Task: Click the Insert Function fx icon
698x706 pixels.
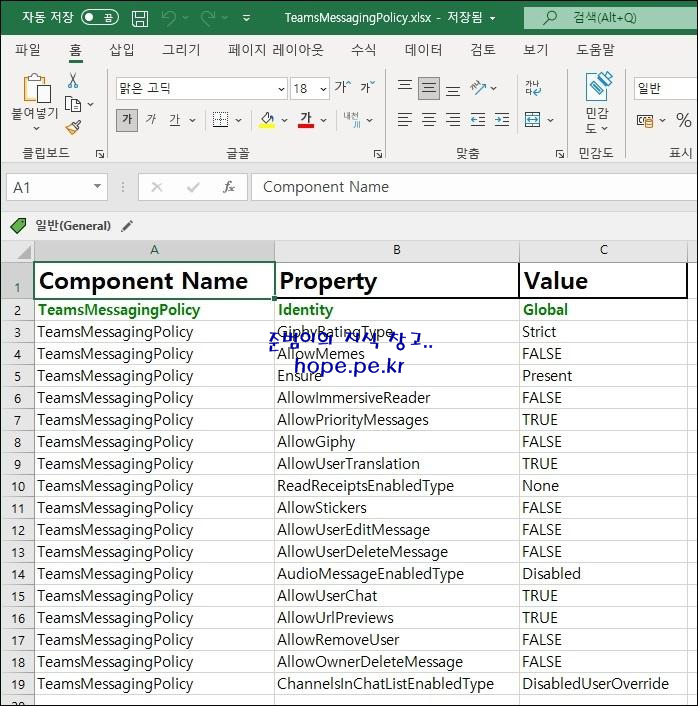Action: pos(229,187)
